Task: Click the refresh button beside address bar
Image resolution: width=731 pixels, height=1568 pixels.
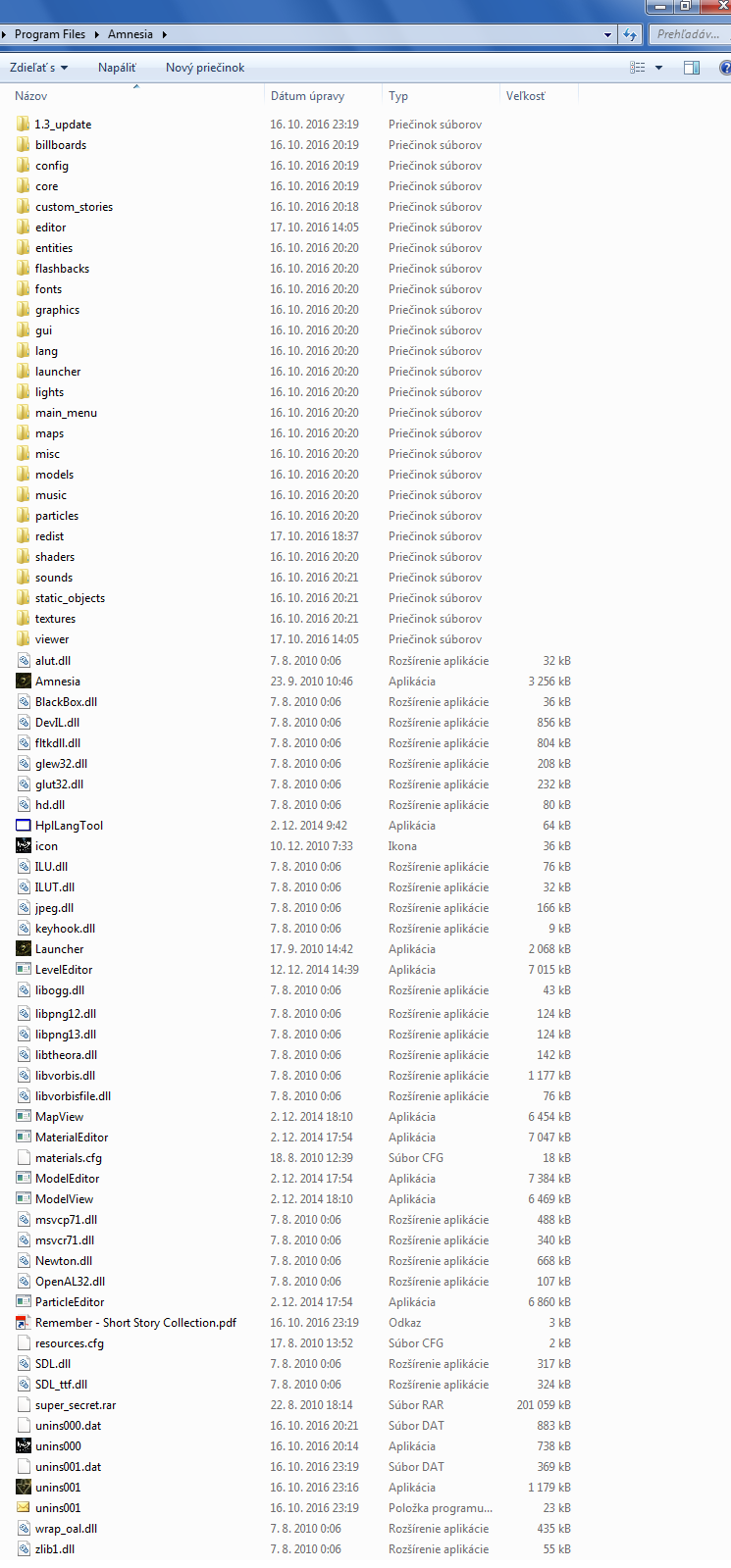Action: pos(630,34)
